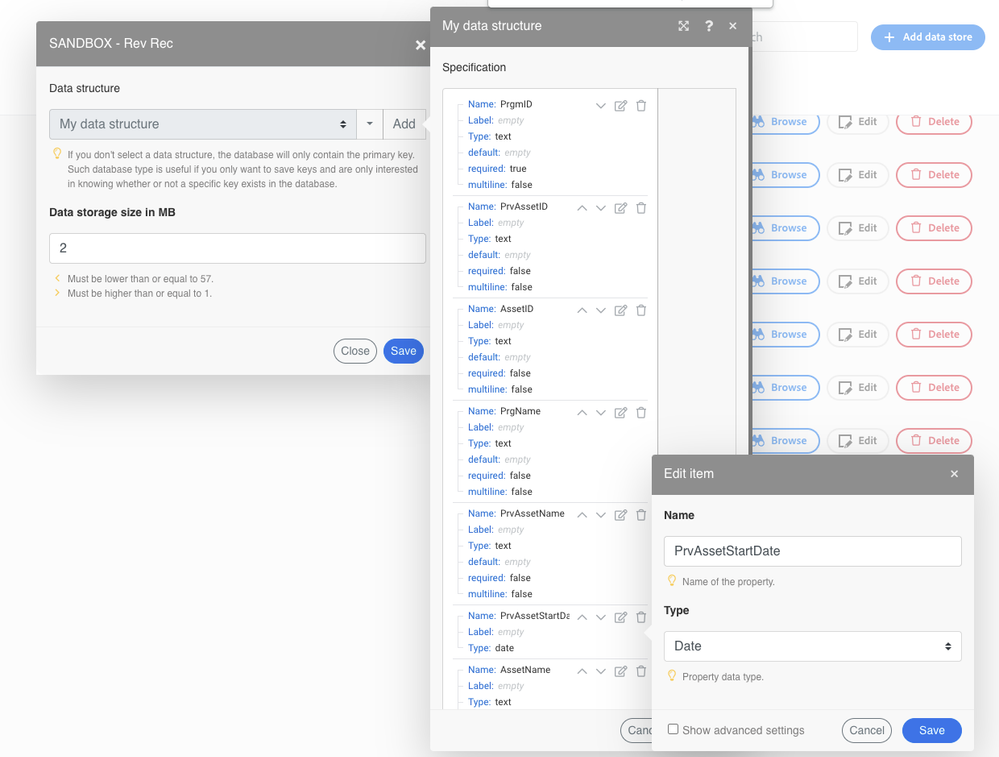
Task: Delete the PrvAssetID field via trash icon
Action: (x=641, y=208)
